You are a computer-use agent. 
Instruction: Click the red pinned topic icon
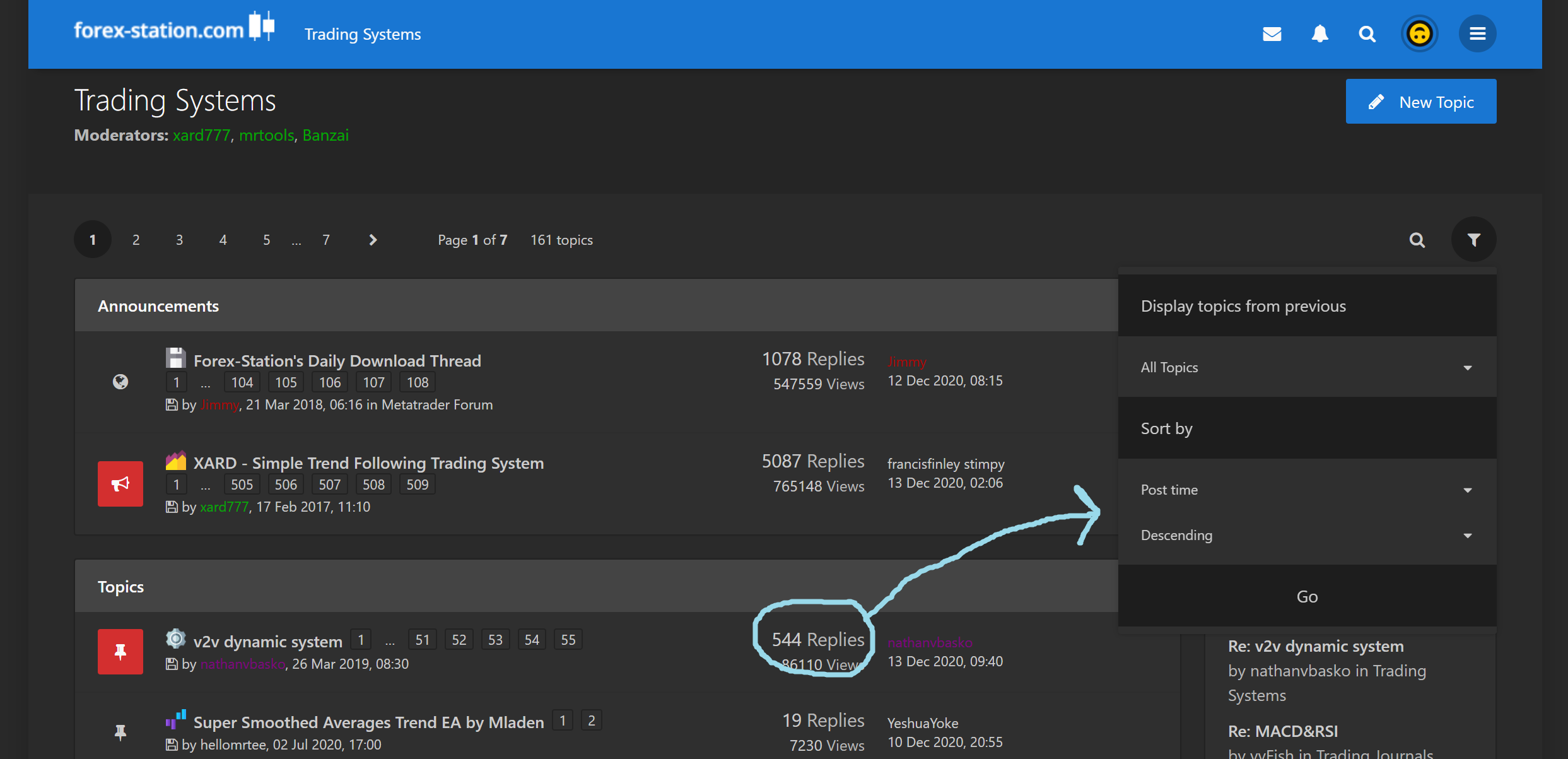click(x=120, y=651)
